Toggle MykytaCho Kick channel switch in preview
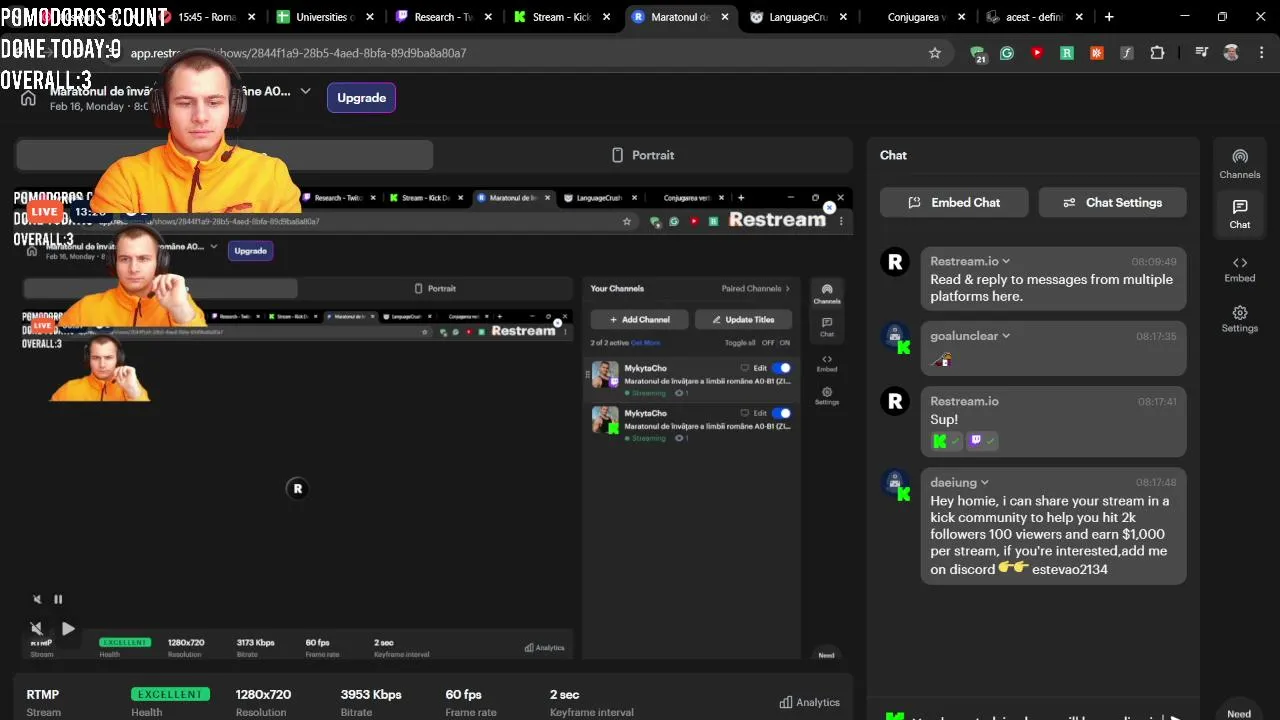The width and height of the screenshot is (1280, 720). pos(781,413)
